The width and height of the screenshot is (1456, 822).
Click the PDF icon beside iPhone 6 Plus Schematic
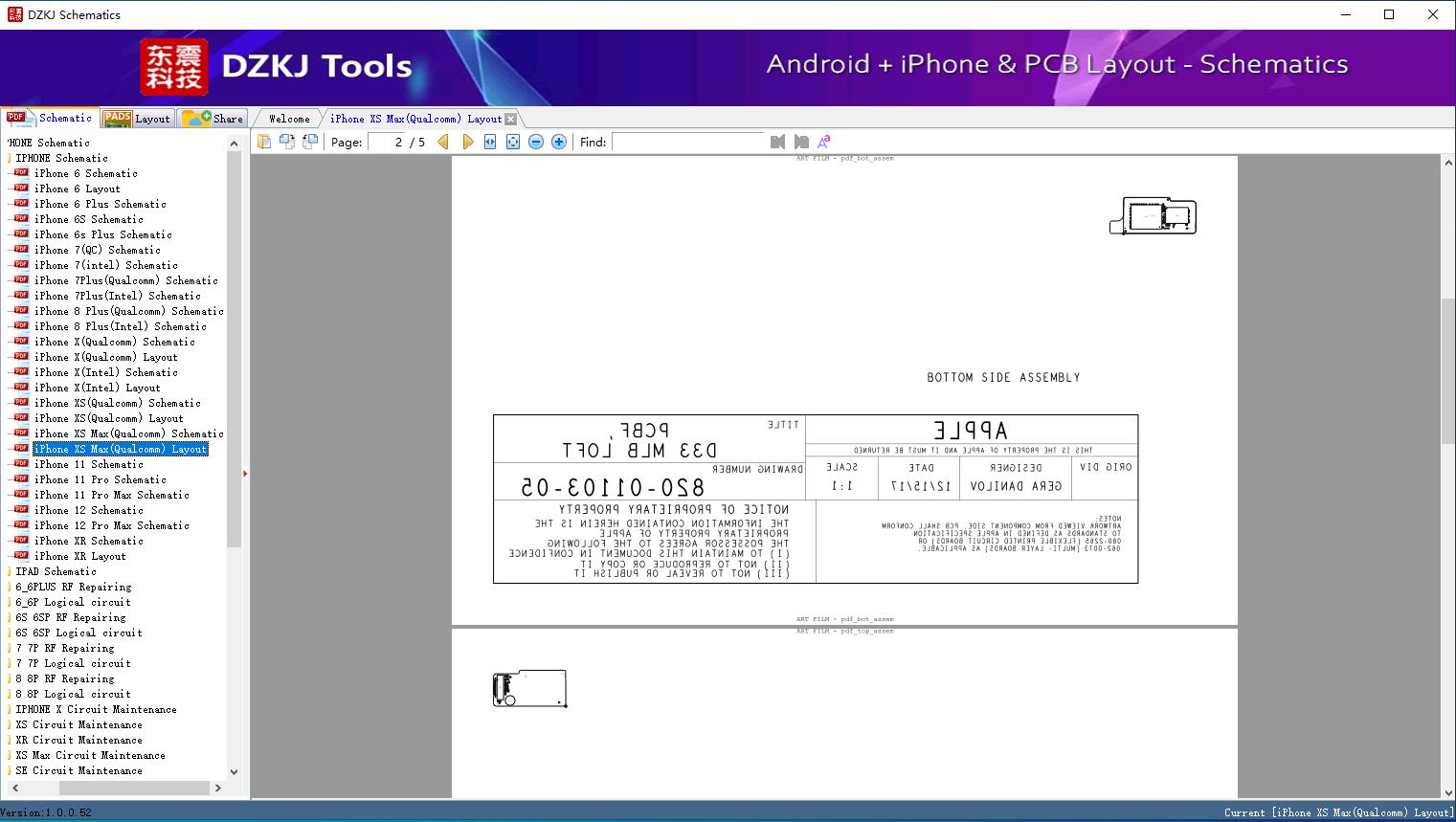(21, 204)
